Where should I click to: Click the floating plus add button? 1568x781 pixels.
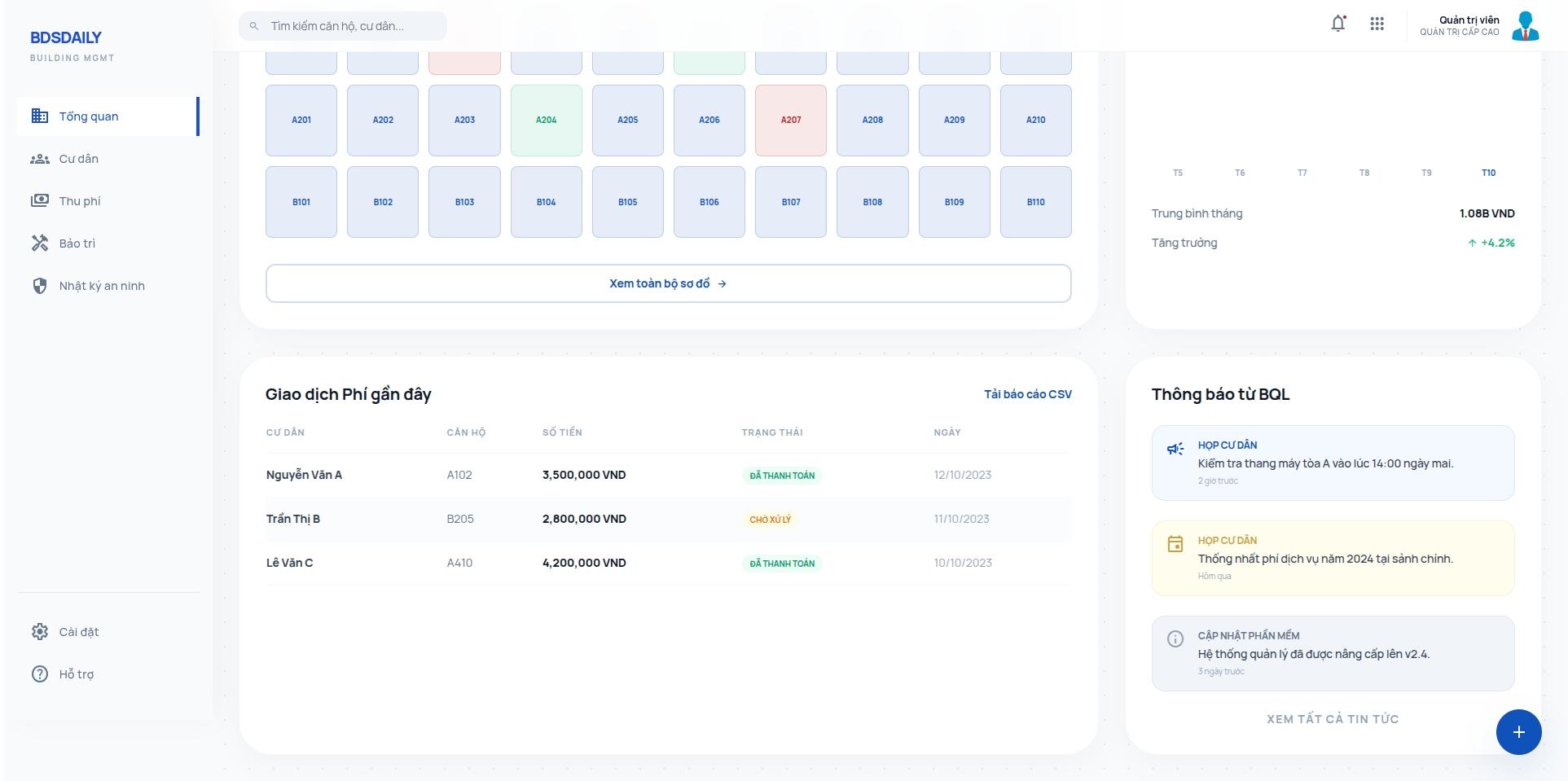1518,732
